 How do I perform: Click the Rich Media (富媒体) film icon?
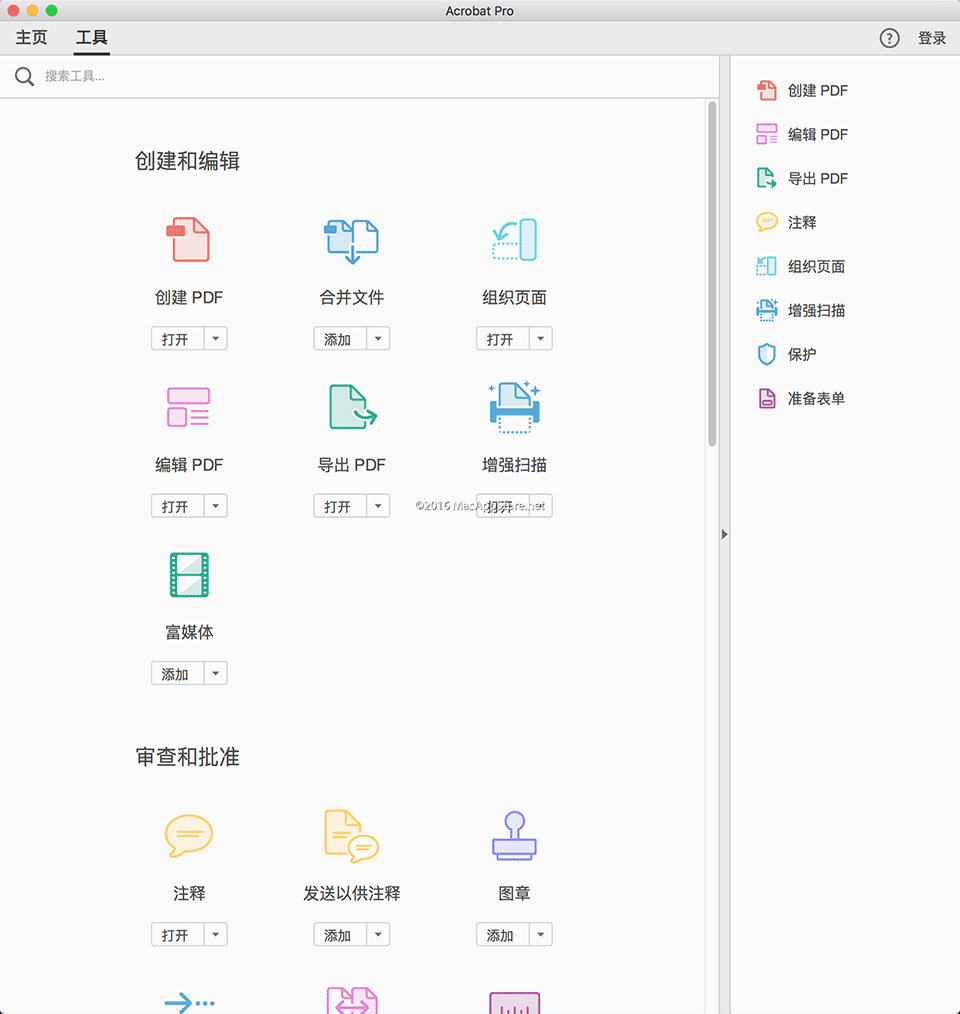188,575
